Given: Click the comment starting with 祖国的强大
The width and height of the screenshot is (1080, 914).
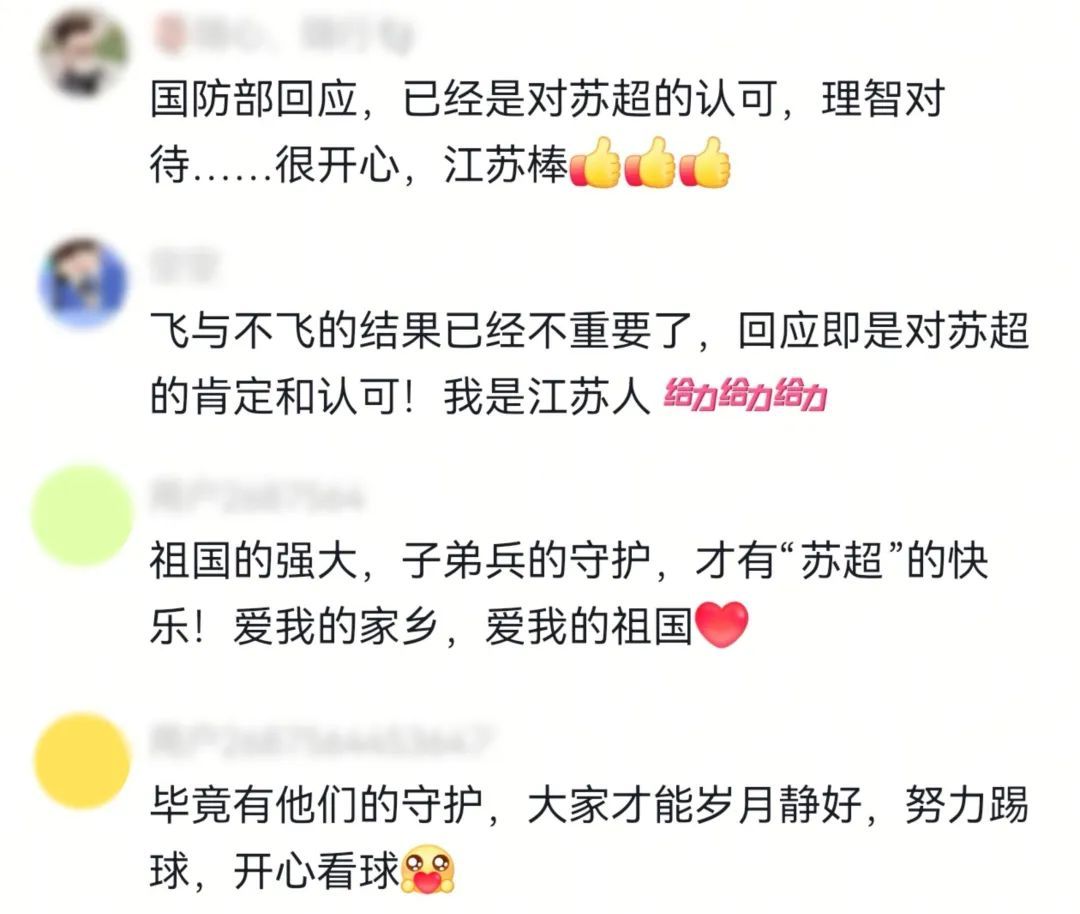Looking at the screenshot, I should pyautogui.click(x=570, y=594).
